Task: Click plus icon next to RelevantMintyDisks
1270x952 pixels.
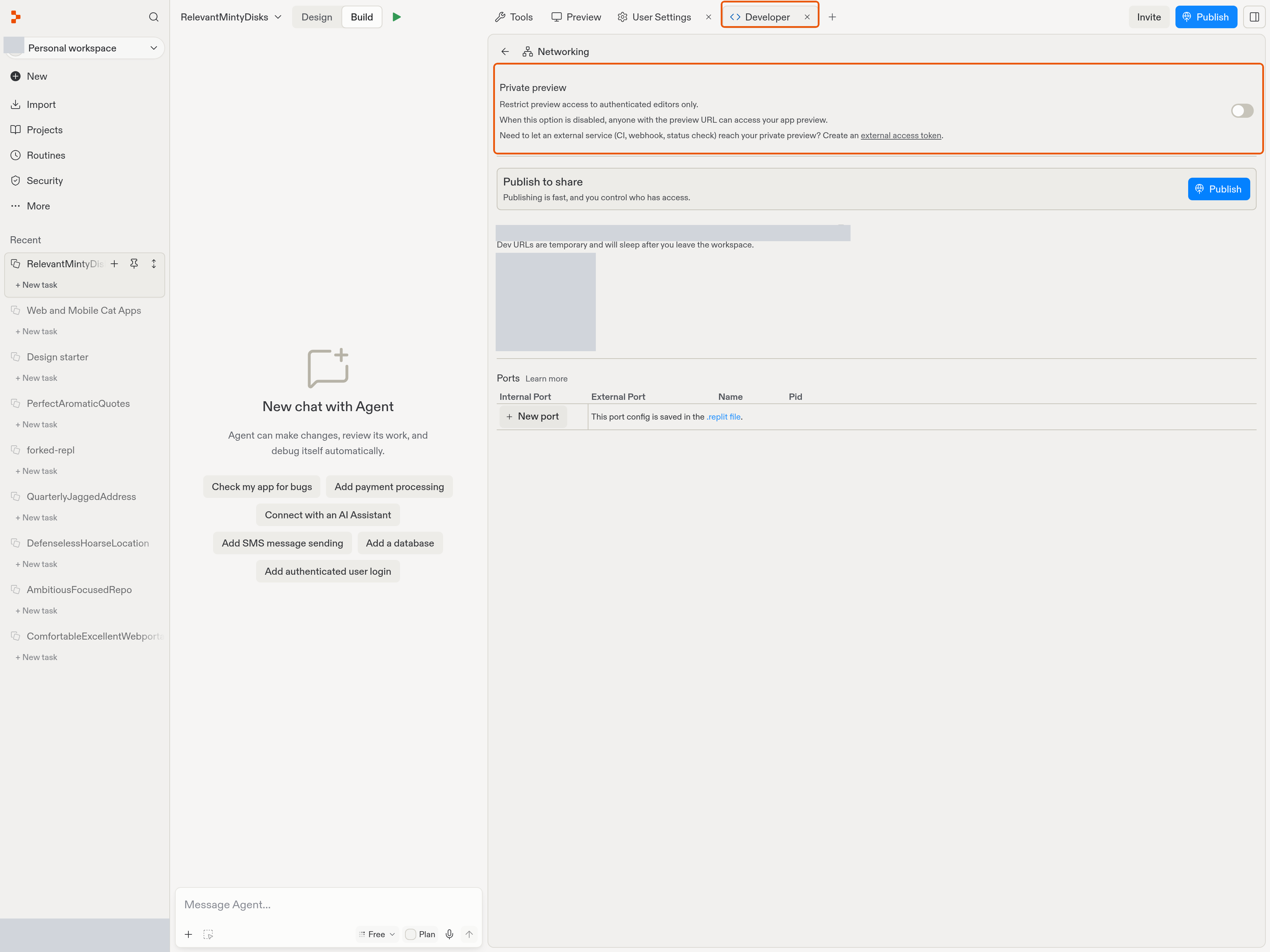Action: click(x=114, y=264)
